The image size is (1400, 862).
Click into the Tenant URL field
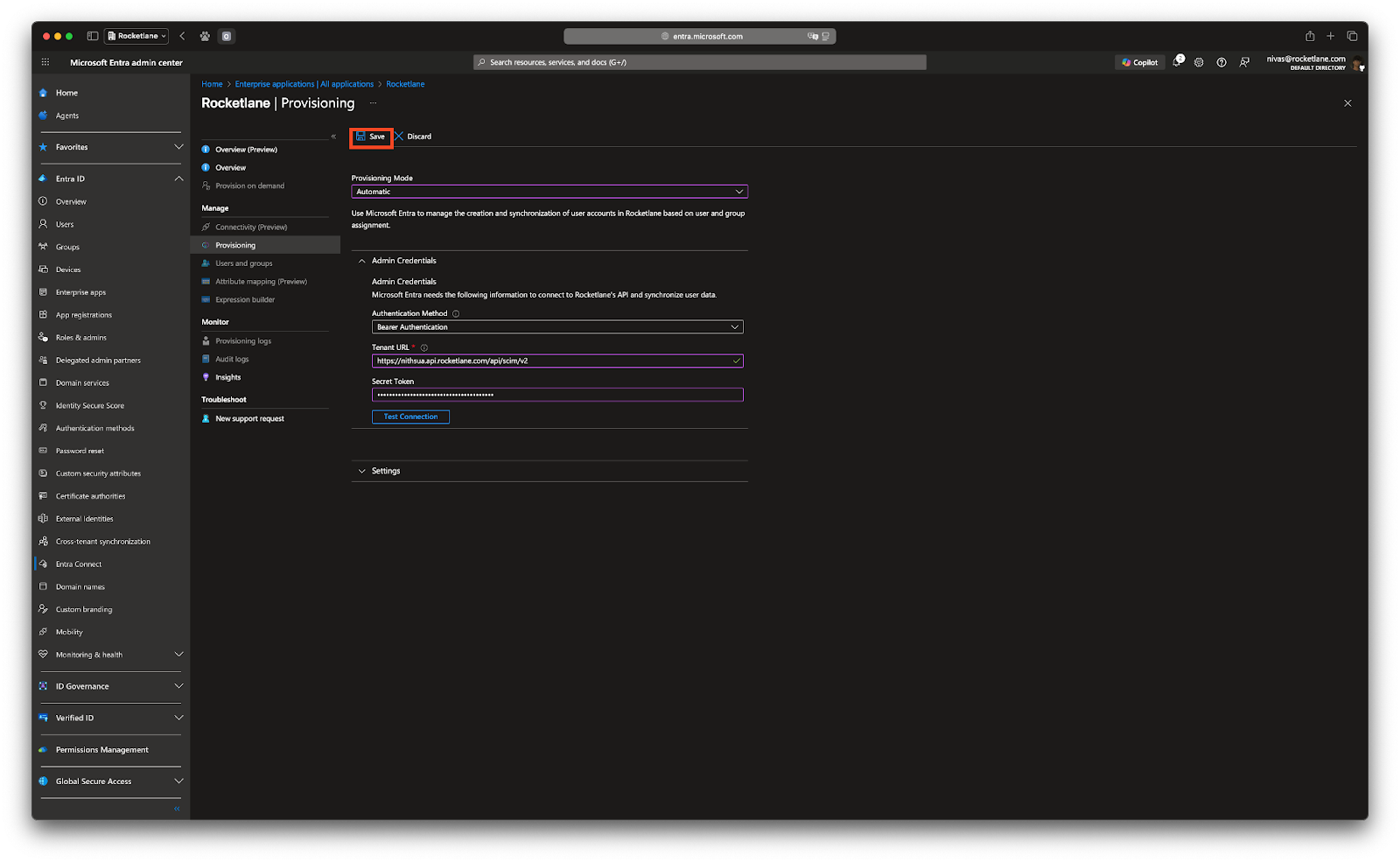point(557,361)
